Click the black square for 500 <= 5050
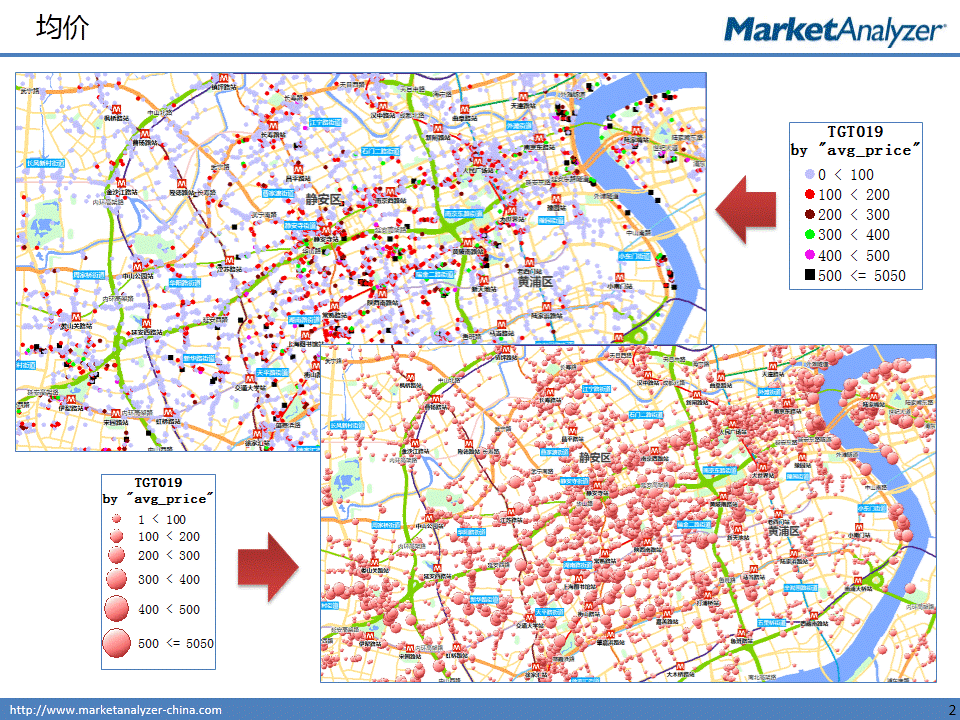Image resolution: width=960 pixels, height=720 pixels. pyautogui.click(x=809, y=275)
